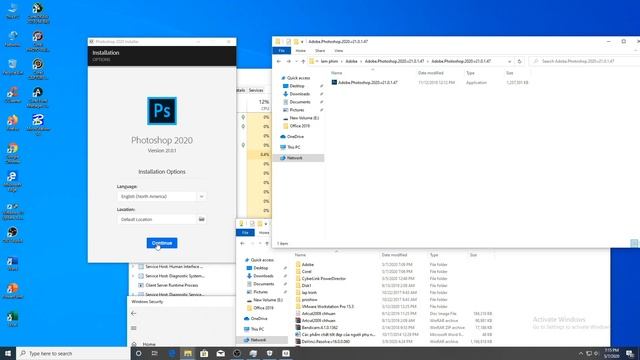Open File tab in Adobe.Photoshop explorer window

[282, 51]
